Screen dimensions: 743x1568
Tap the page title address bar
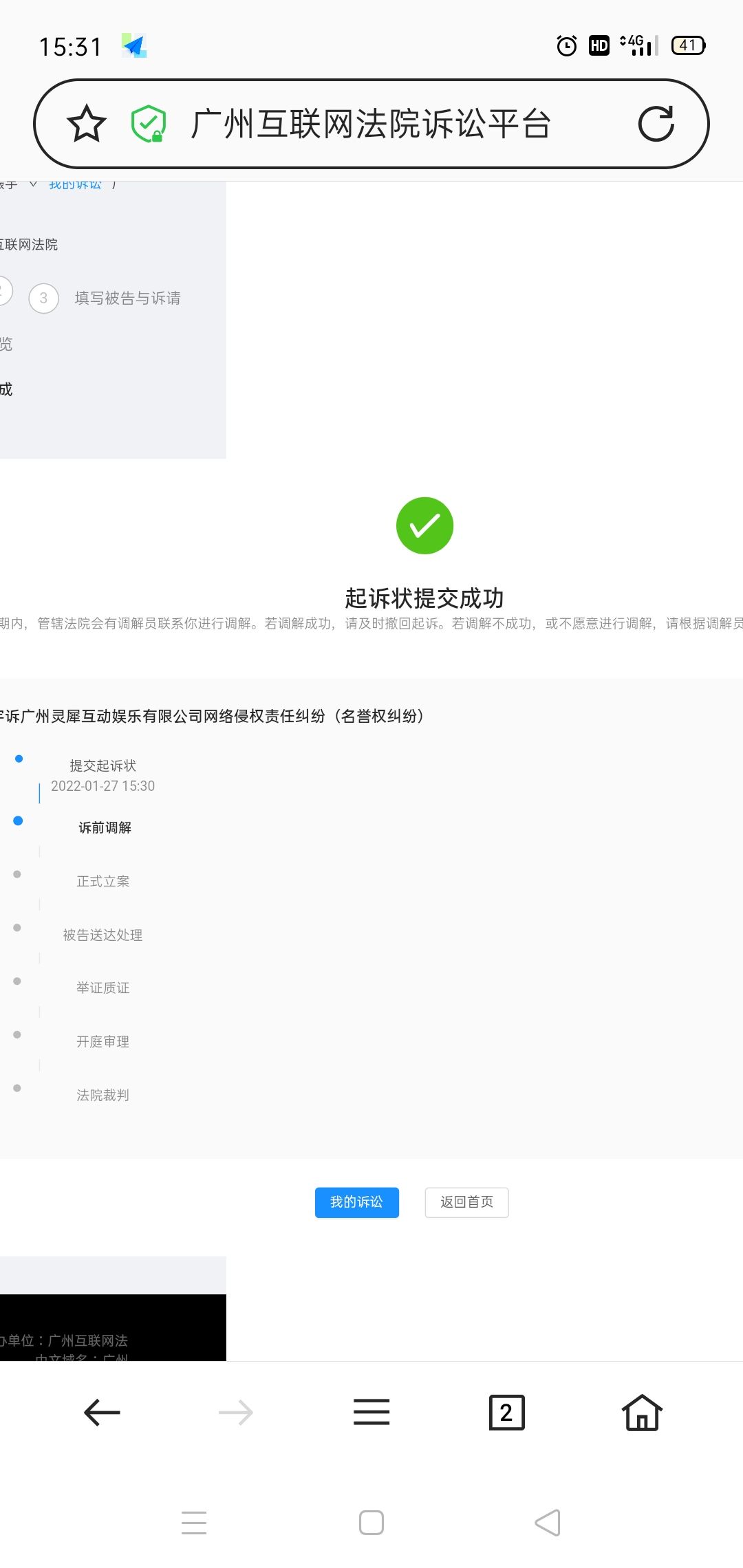pyautogui.click(x=371, y=124)
